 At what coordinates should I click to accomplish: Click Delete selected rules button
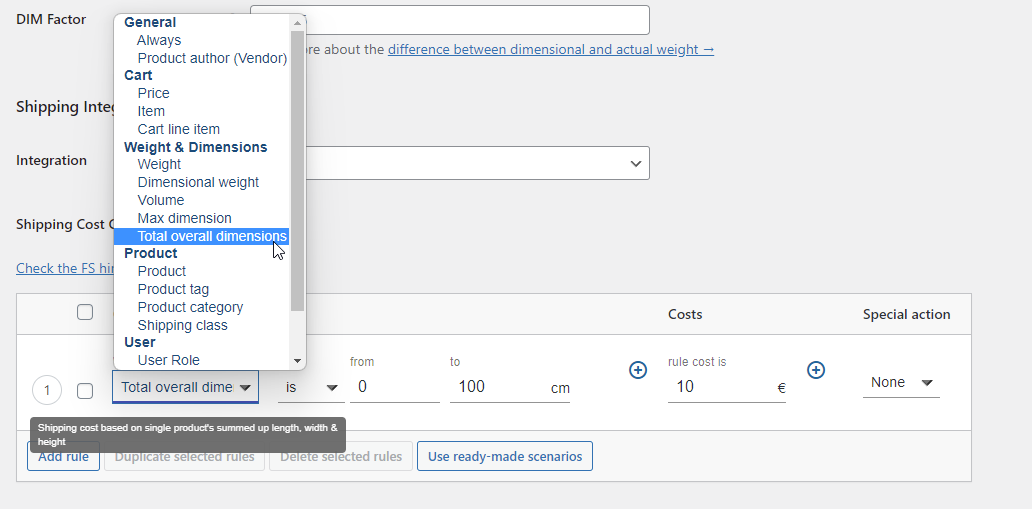pyautogui.click(x=341, y=456)
